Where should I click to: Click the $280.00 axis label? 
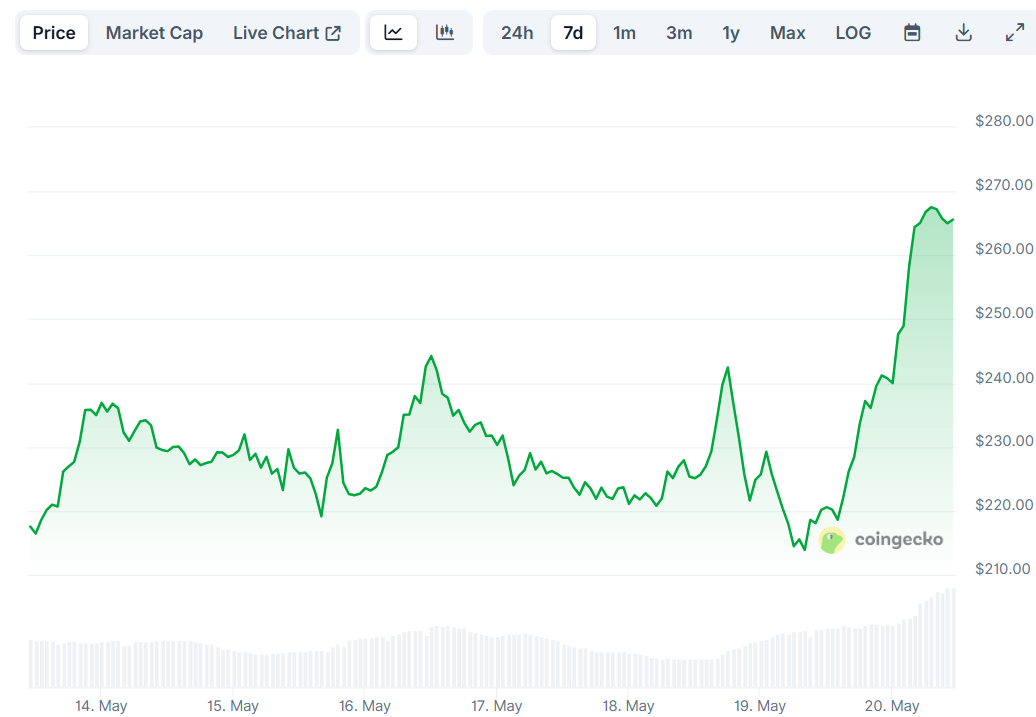pos(1004,121)
